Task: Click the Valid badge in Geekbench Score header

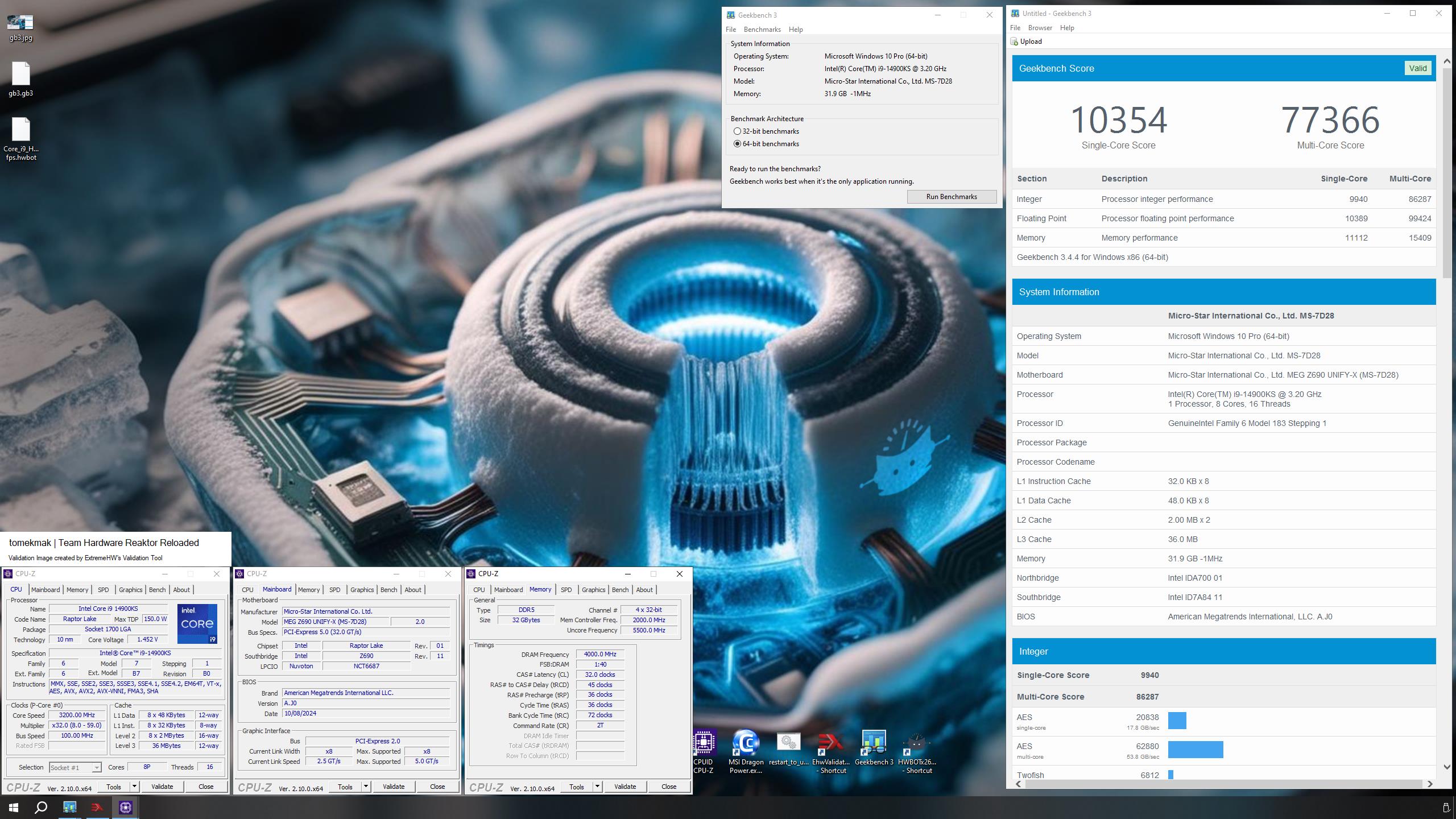Action: pos(1417,68)
